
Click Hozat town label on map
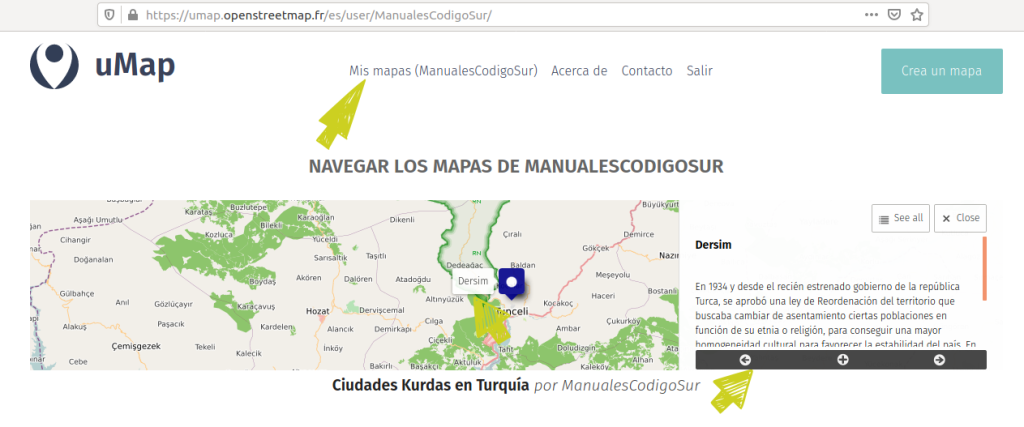tap(318, 311)
